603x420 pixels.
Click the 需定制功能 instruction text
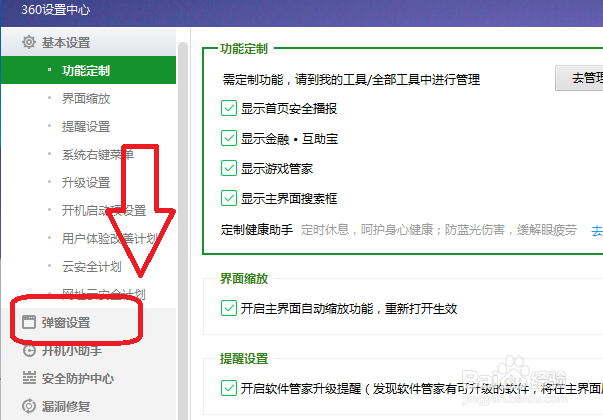[351, 79]
